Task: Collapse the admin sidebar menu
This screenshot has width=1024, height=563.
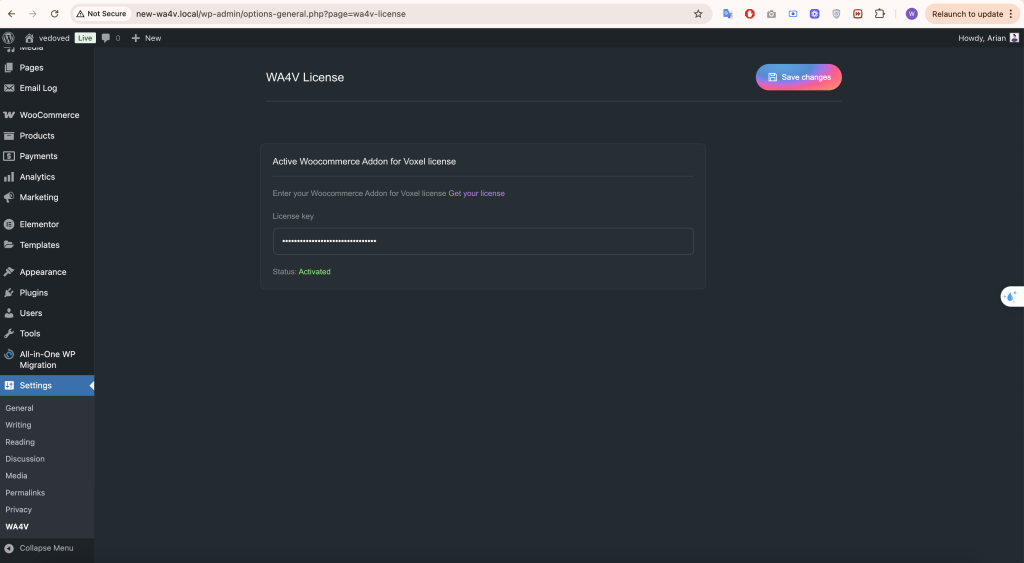Action: (x=38, y=548)
